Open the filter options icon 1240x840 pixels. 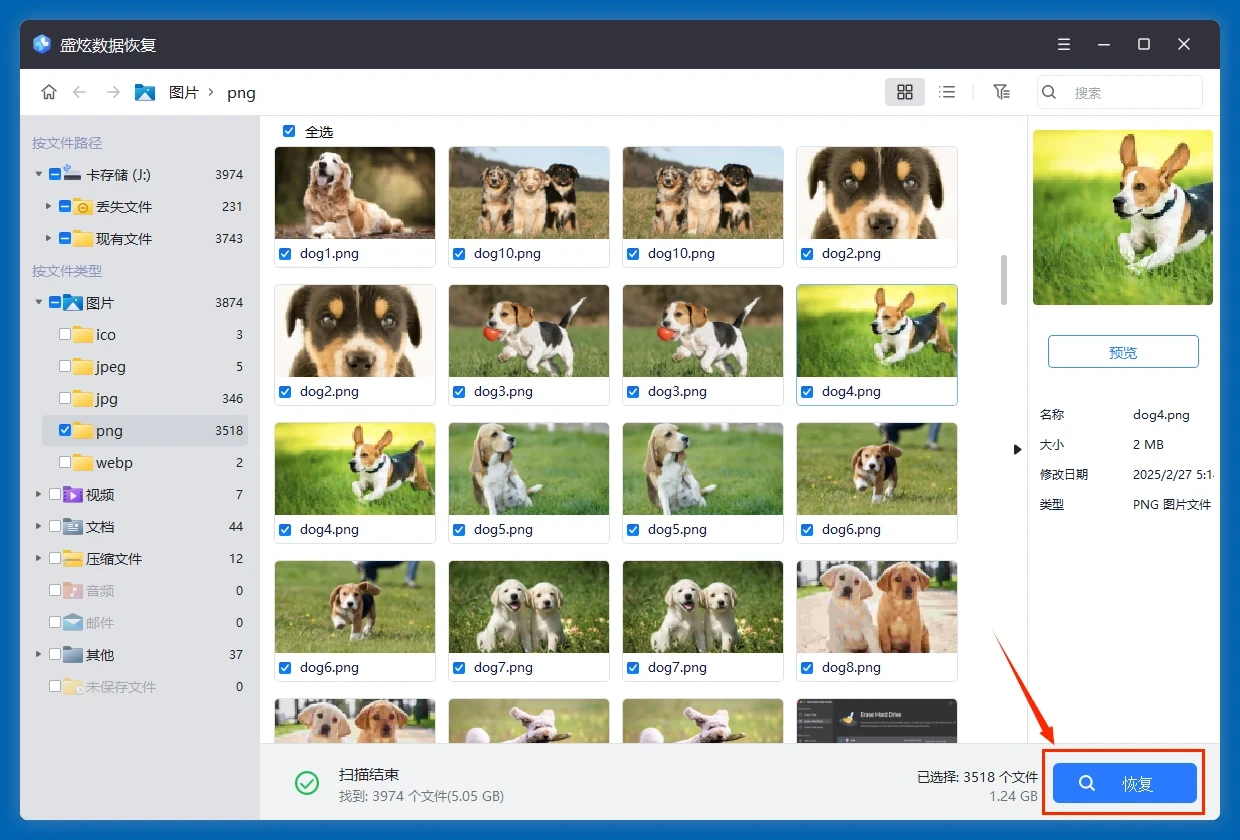[x=1001, y=92]
